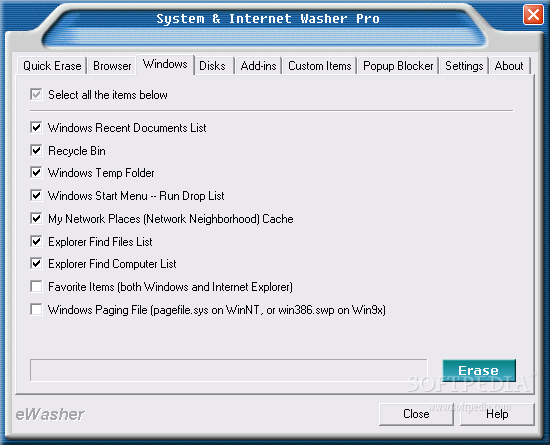
Task: Uncheck Windows Recent Documents List
Action: 36,127
